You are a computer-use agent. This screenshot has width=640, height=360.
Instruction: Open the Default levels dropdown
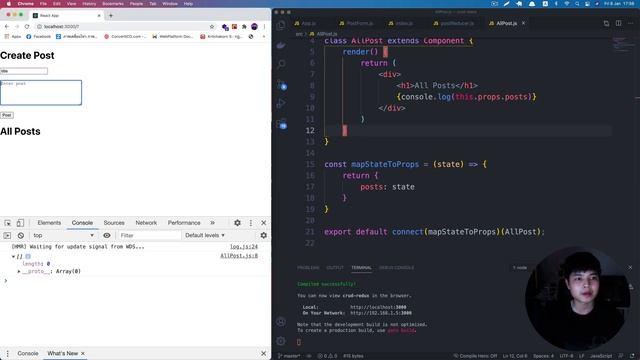204,236
